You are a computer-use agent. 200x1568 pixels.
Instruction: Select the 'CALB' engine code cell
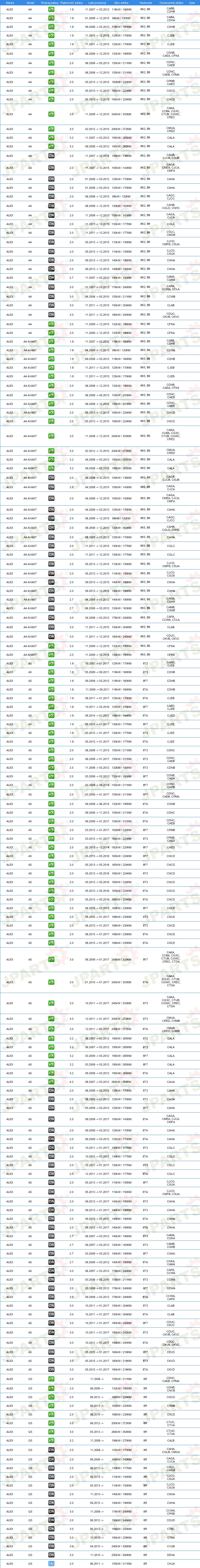(171, 1441)
